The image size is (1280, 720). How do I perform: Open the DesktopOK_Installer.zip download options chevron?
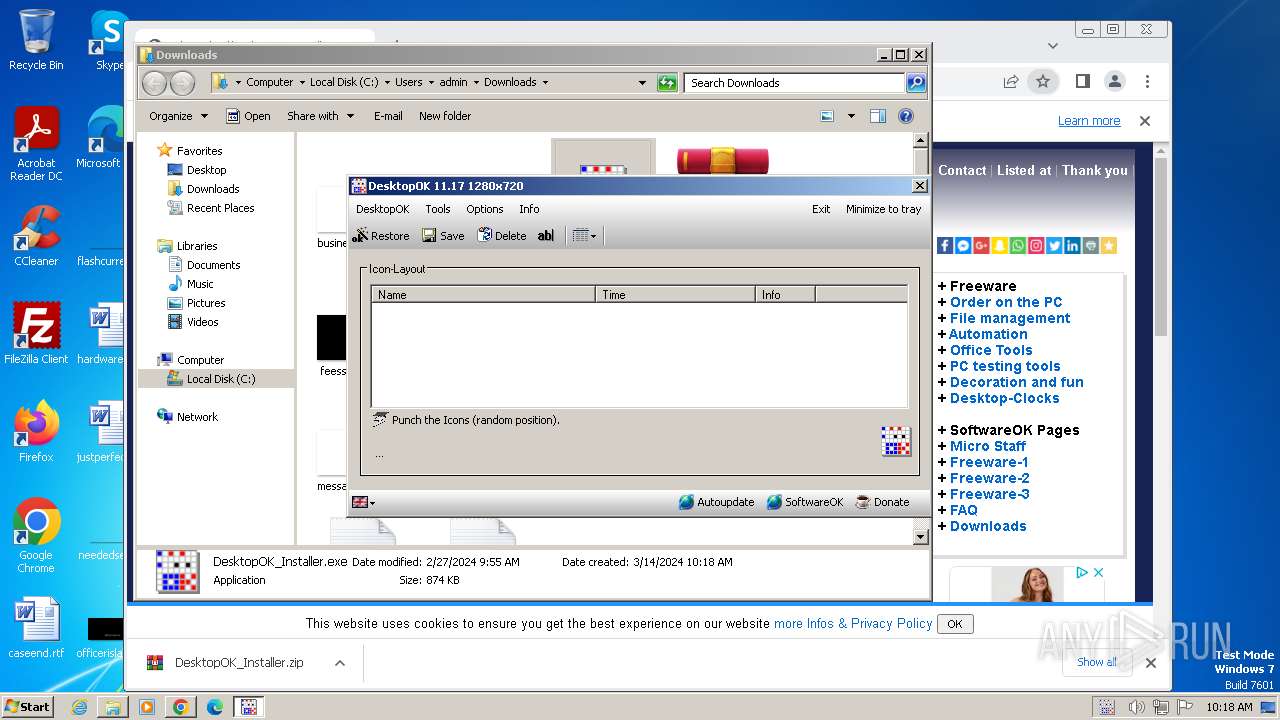click(340, 663)
